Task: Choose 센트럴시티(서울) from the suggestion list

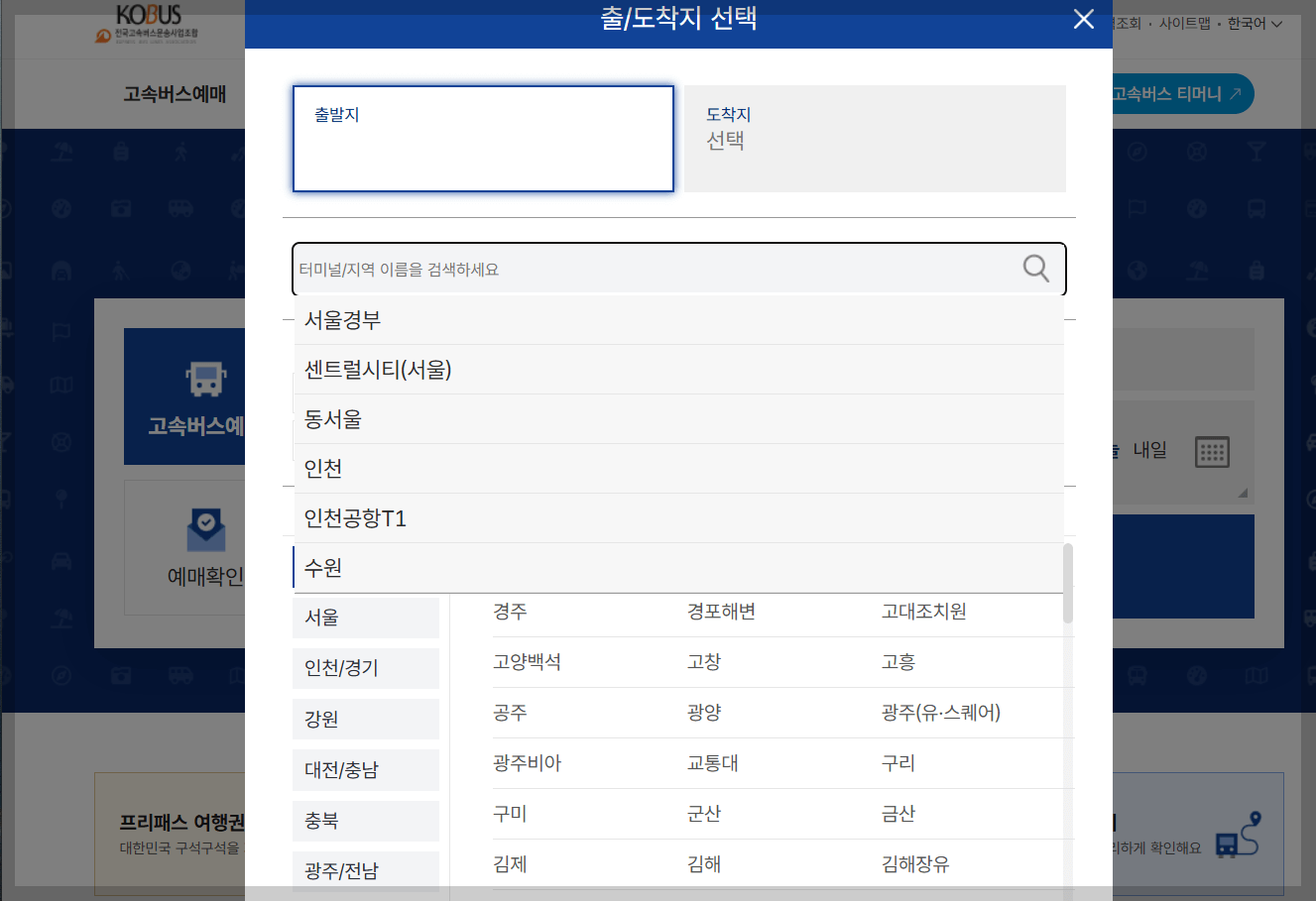Action: [678, 370]
